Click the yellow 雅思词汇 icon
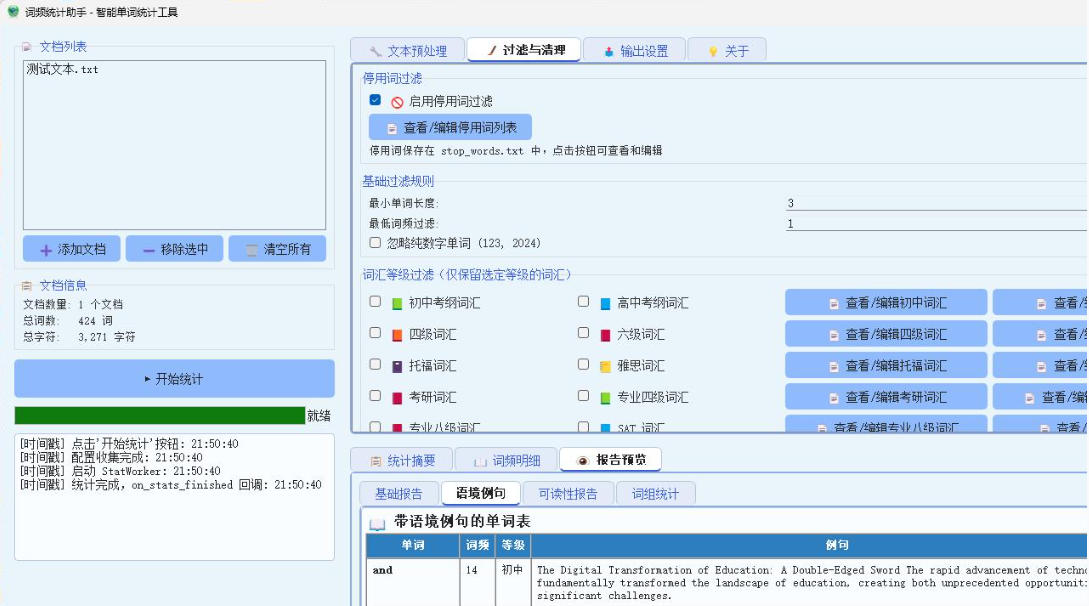Image resolution: width=1089 pixels, height=606 pixels. point(605,367)
